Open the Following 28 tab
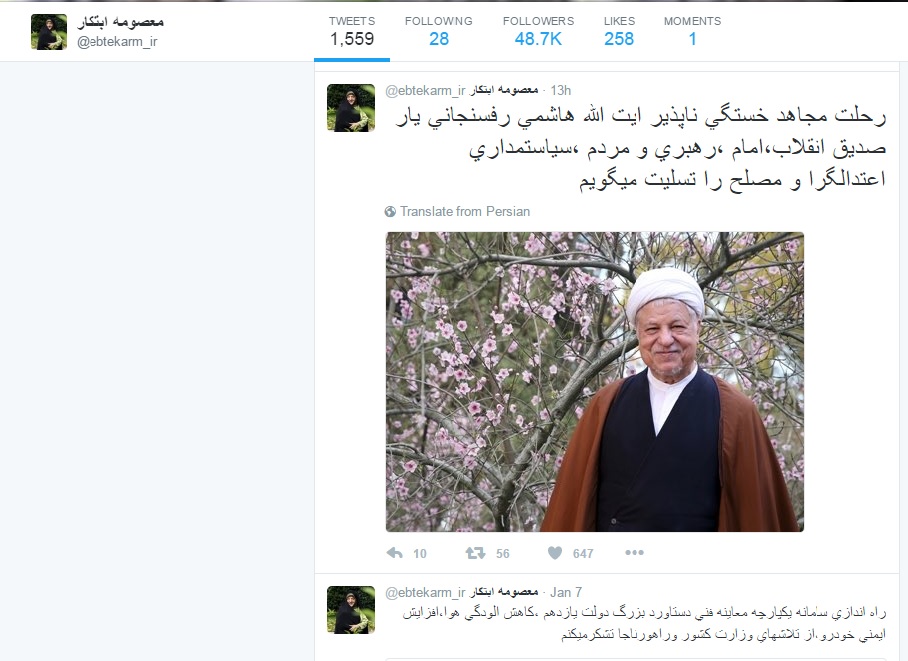908x661 pixels. 439,32
